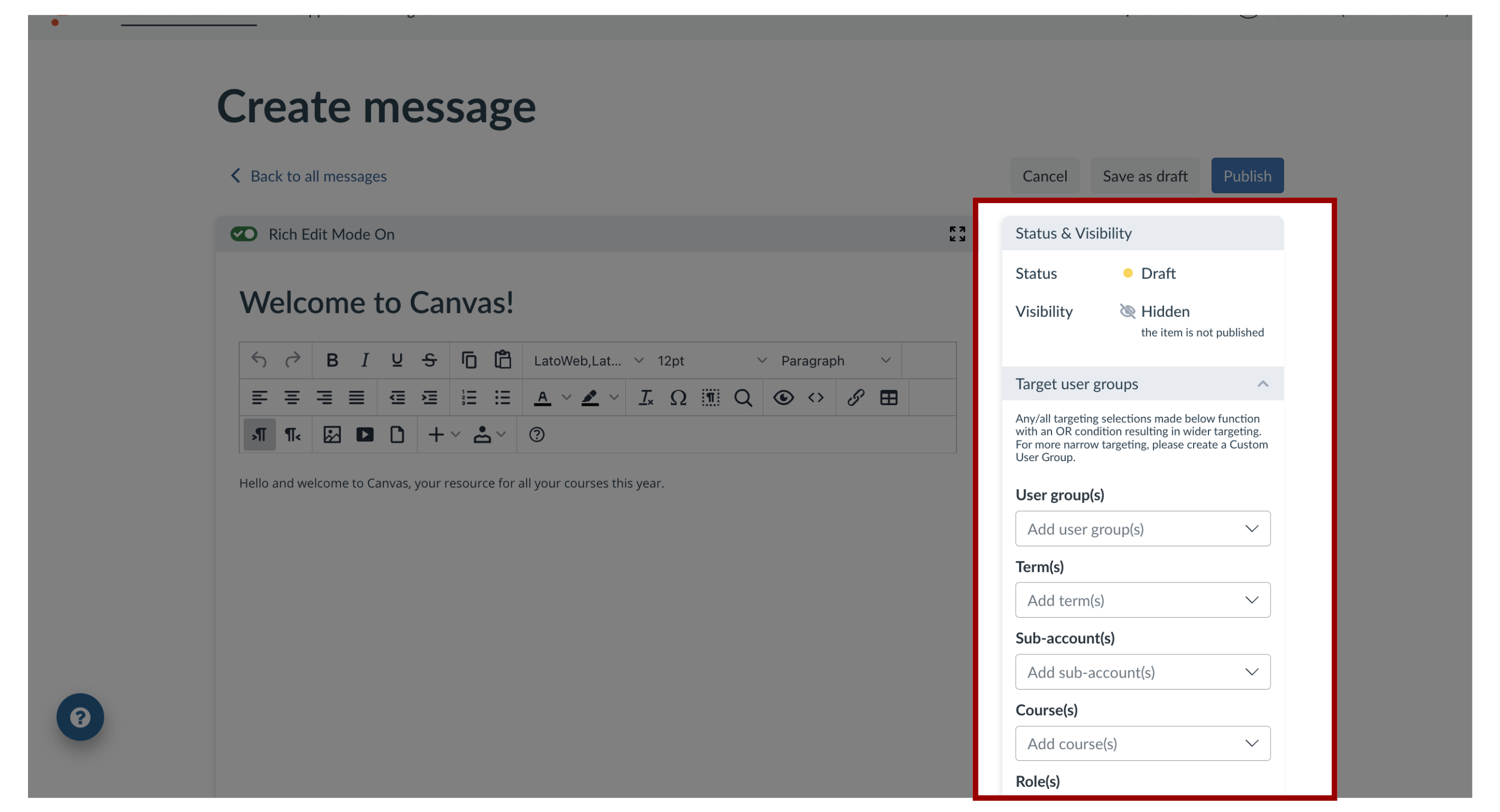This screenshot has width=1500, height=812.
Task: Insert special character with omega icon
Action: pyautogui.click(x=679, y=397)
